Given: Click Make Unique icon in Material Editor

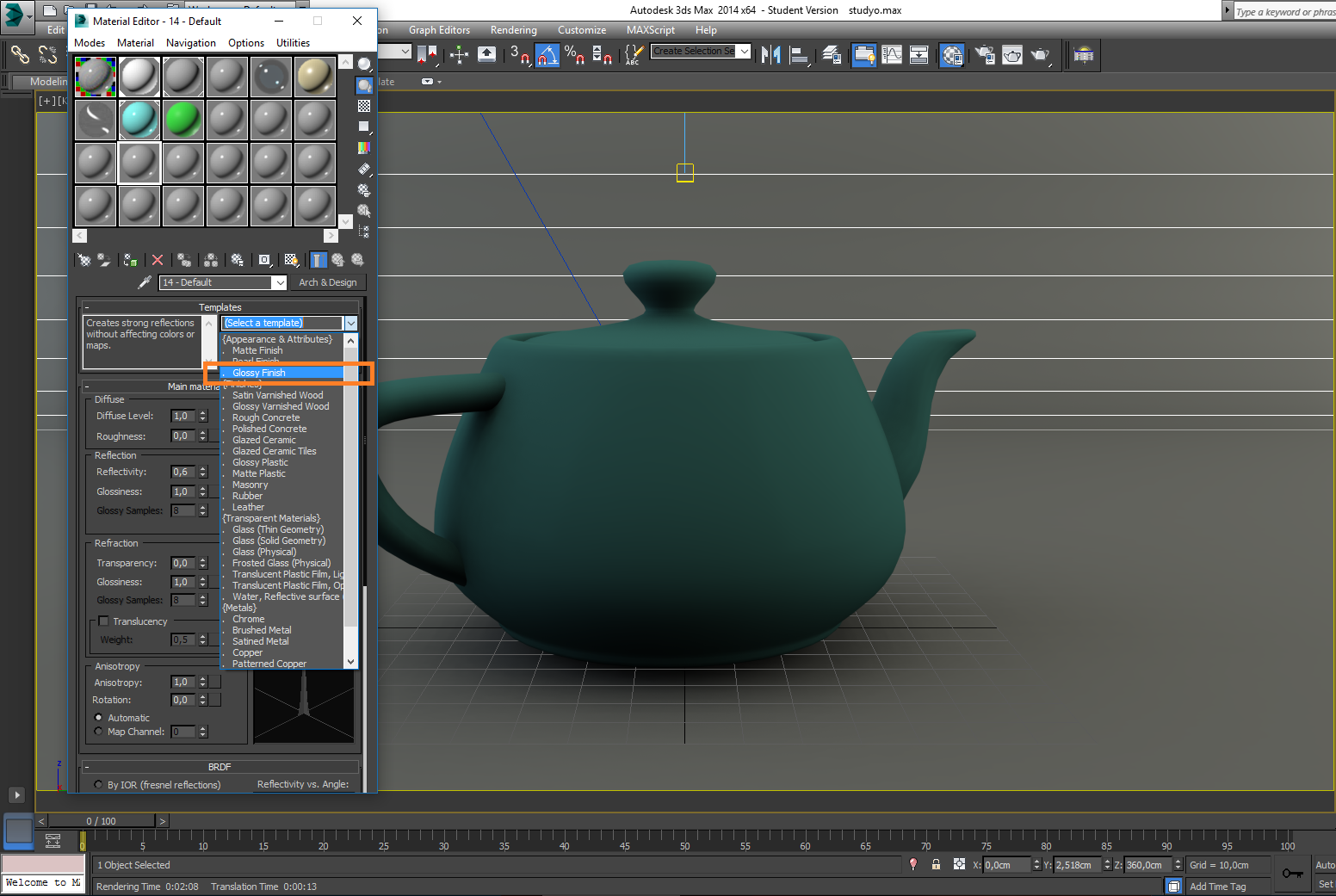Looking at the screenshot, I should (x=211, y=259).
